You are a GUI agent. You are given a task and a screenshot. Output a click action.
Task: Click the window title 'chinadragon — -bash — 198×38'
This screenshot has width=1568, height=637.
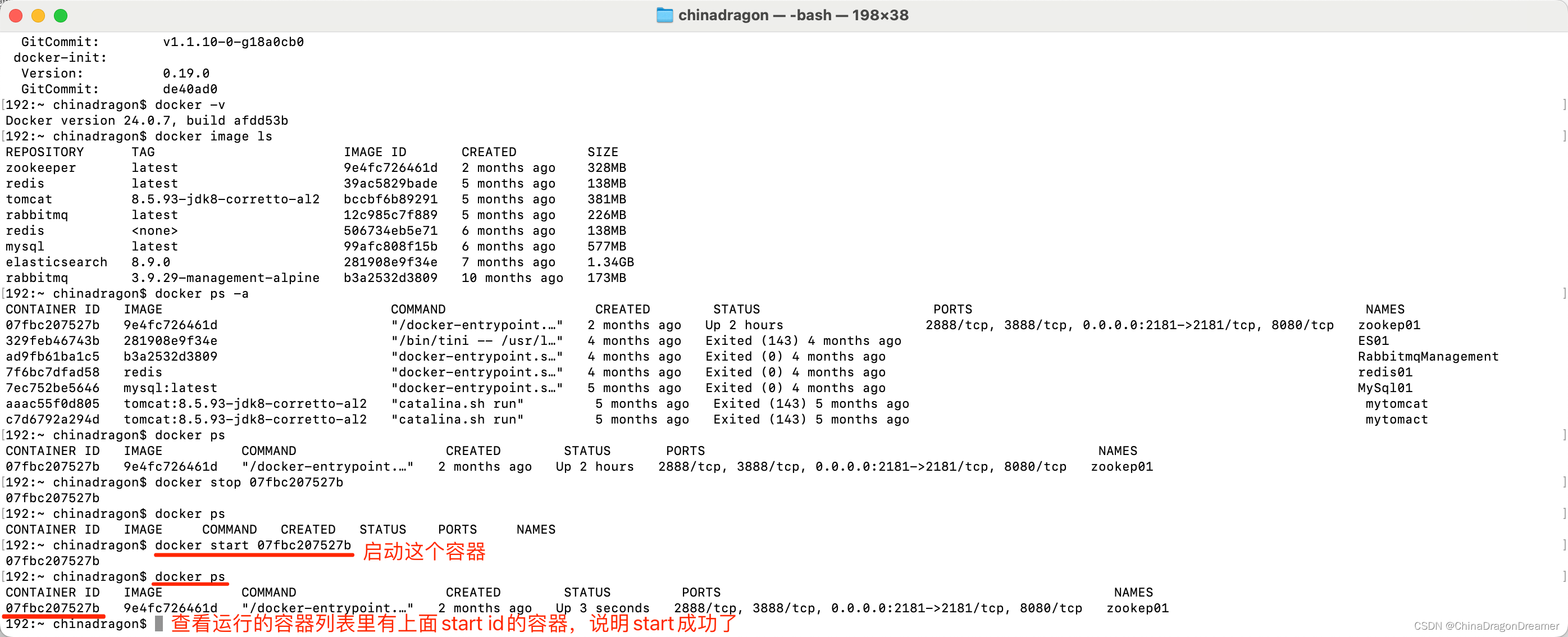coord(793,15)
